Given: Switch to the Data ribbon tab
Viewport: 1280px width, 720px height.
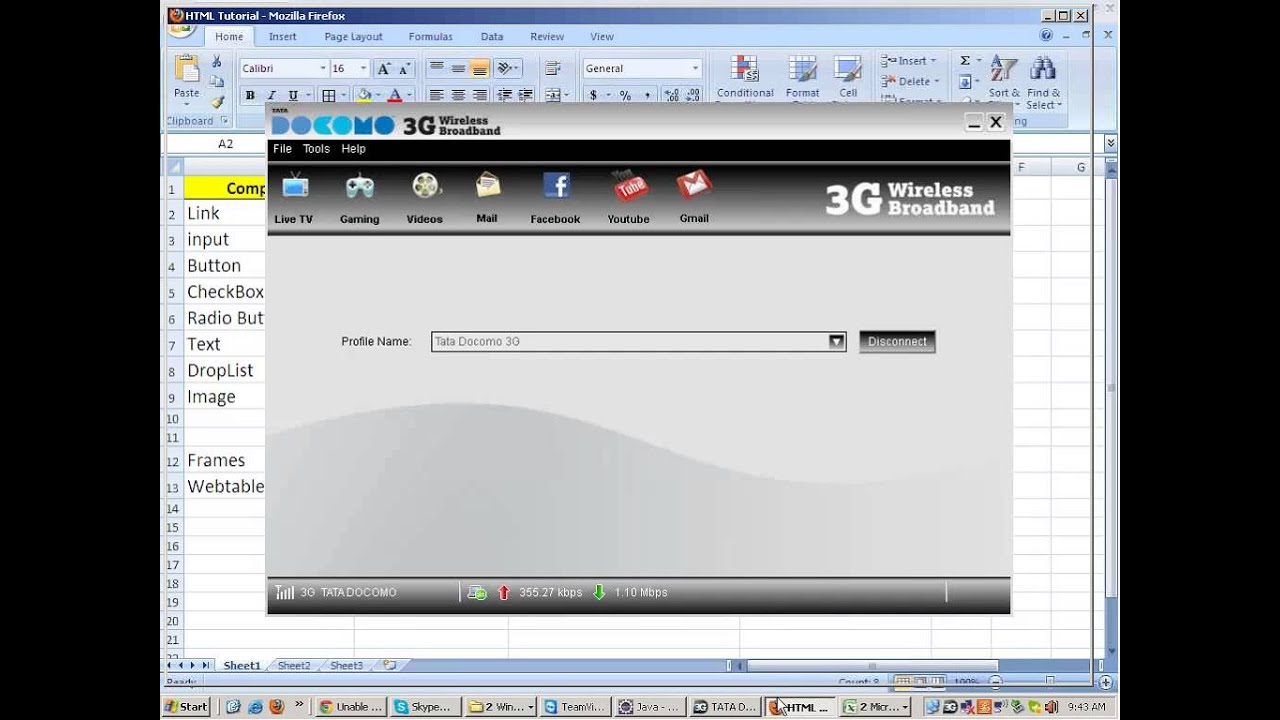Looking at the screenshot, I should 492,37.
